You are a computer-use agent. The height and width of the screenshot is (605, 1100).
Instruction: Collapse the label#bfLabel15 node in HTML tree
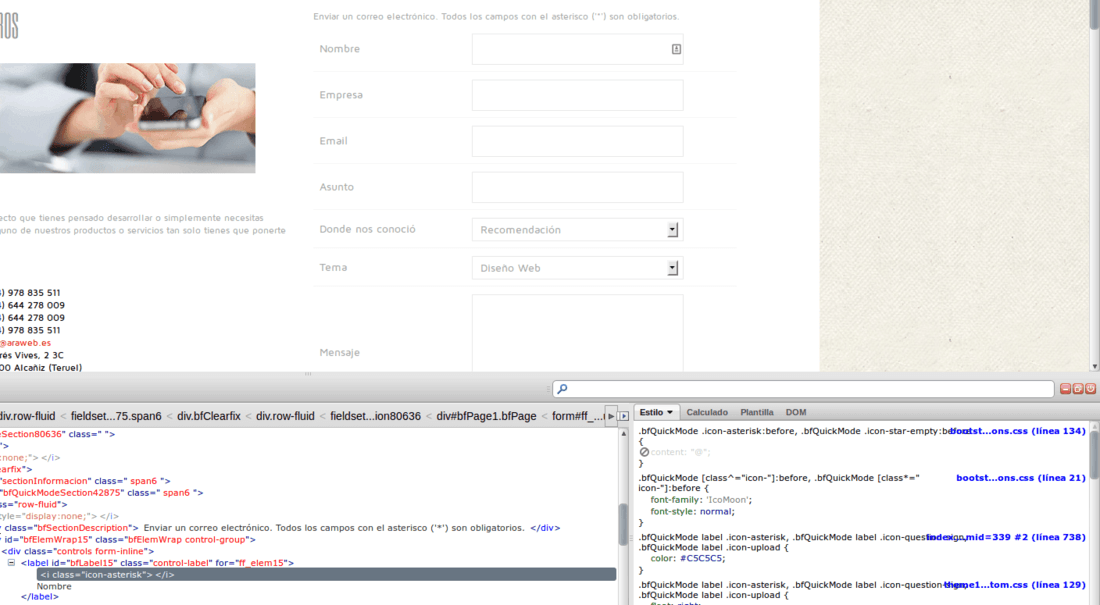[x=11, y=563]
